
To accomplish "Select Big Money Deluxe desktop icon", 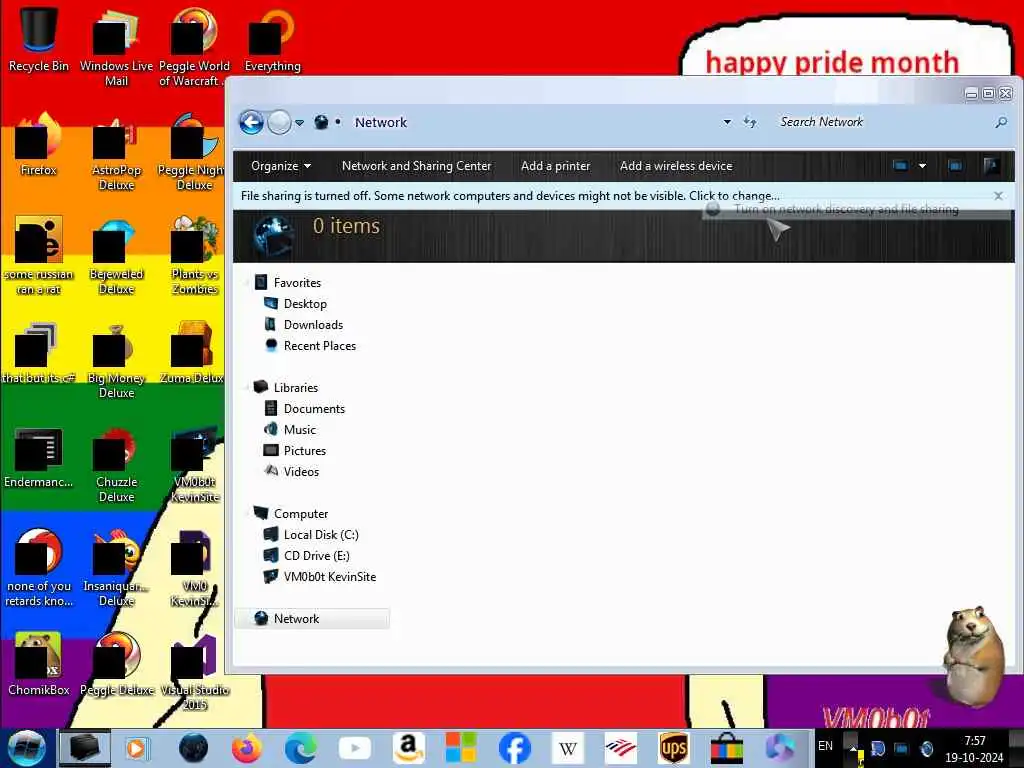I will pyautogui.click(x=116, y=359).
